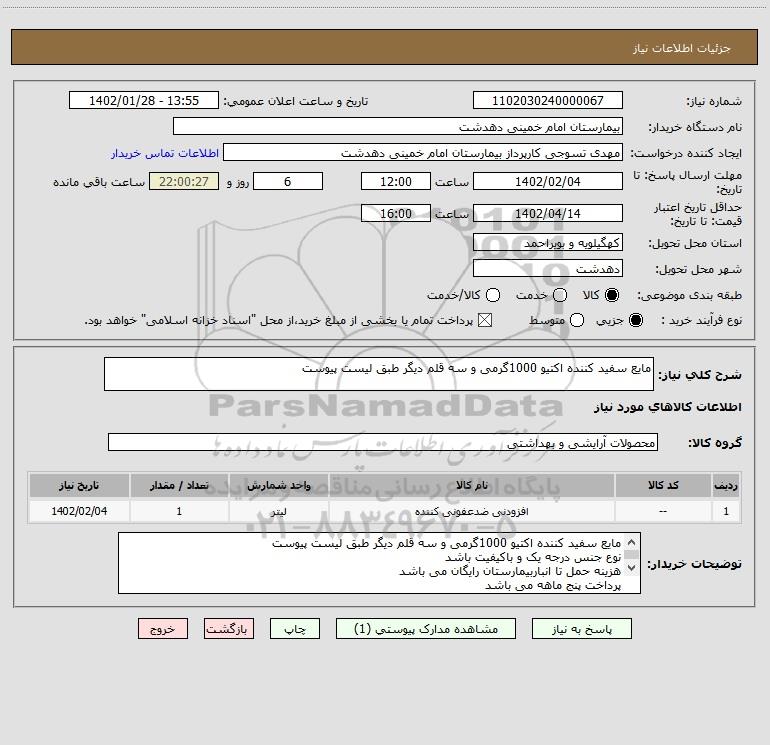770x745 pixels.
Task: Click the page title جزئیات اطلاعات نیاز
Action: point(681,48)
